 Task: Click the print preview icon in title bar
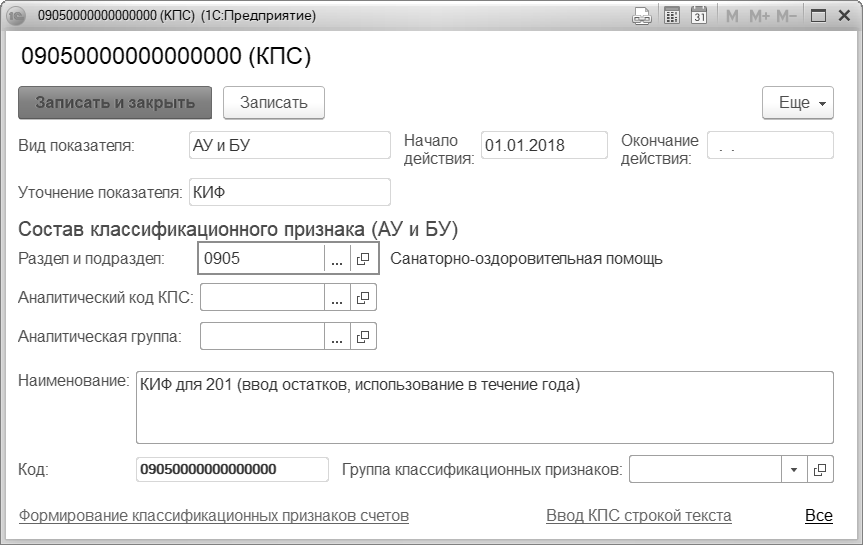click(642, 16)
